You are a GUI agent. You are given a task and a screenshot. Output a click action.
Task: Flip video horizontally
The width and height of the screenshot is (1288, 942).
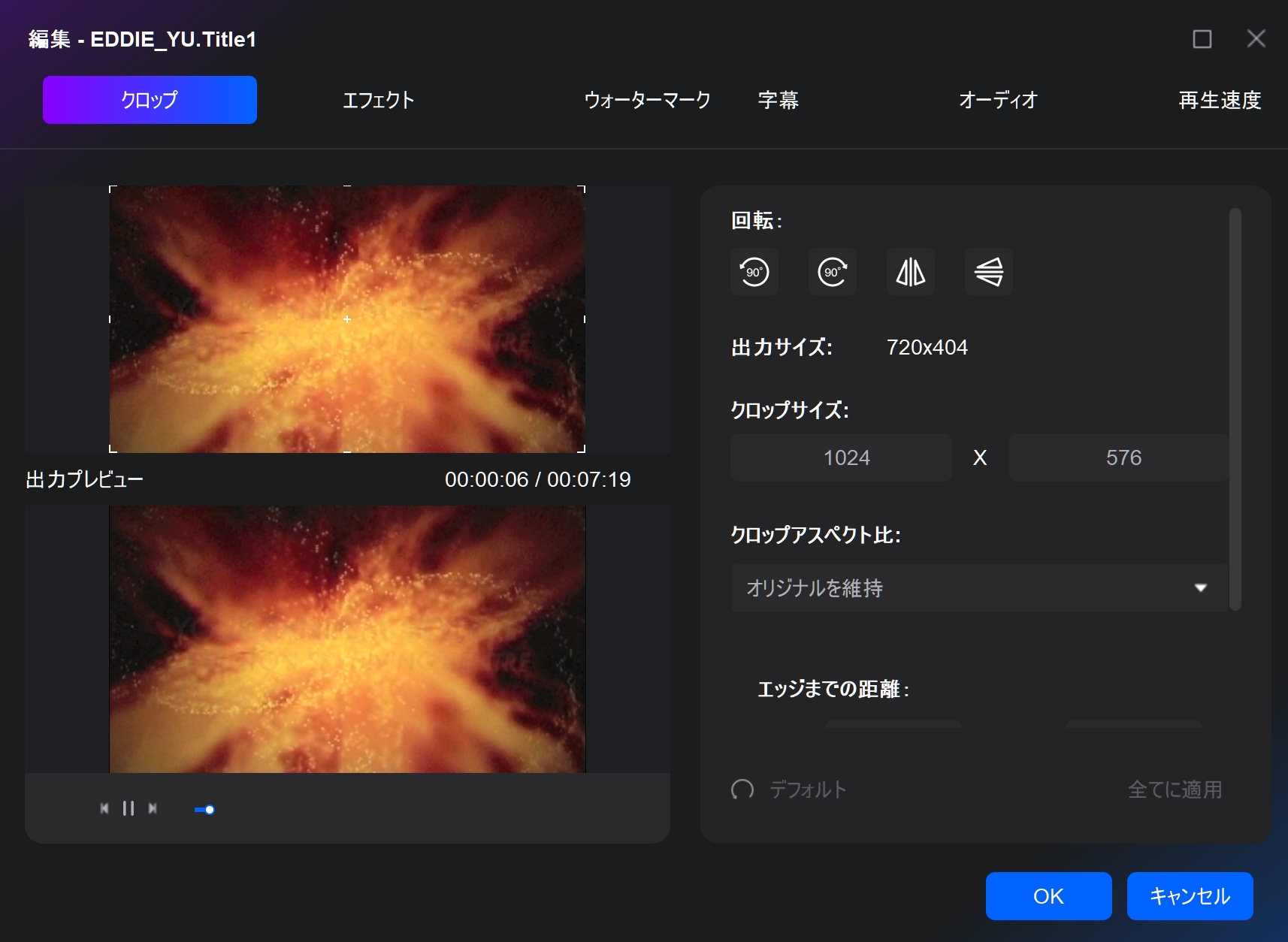(x=910, y=272)
